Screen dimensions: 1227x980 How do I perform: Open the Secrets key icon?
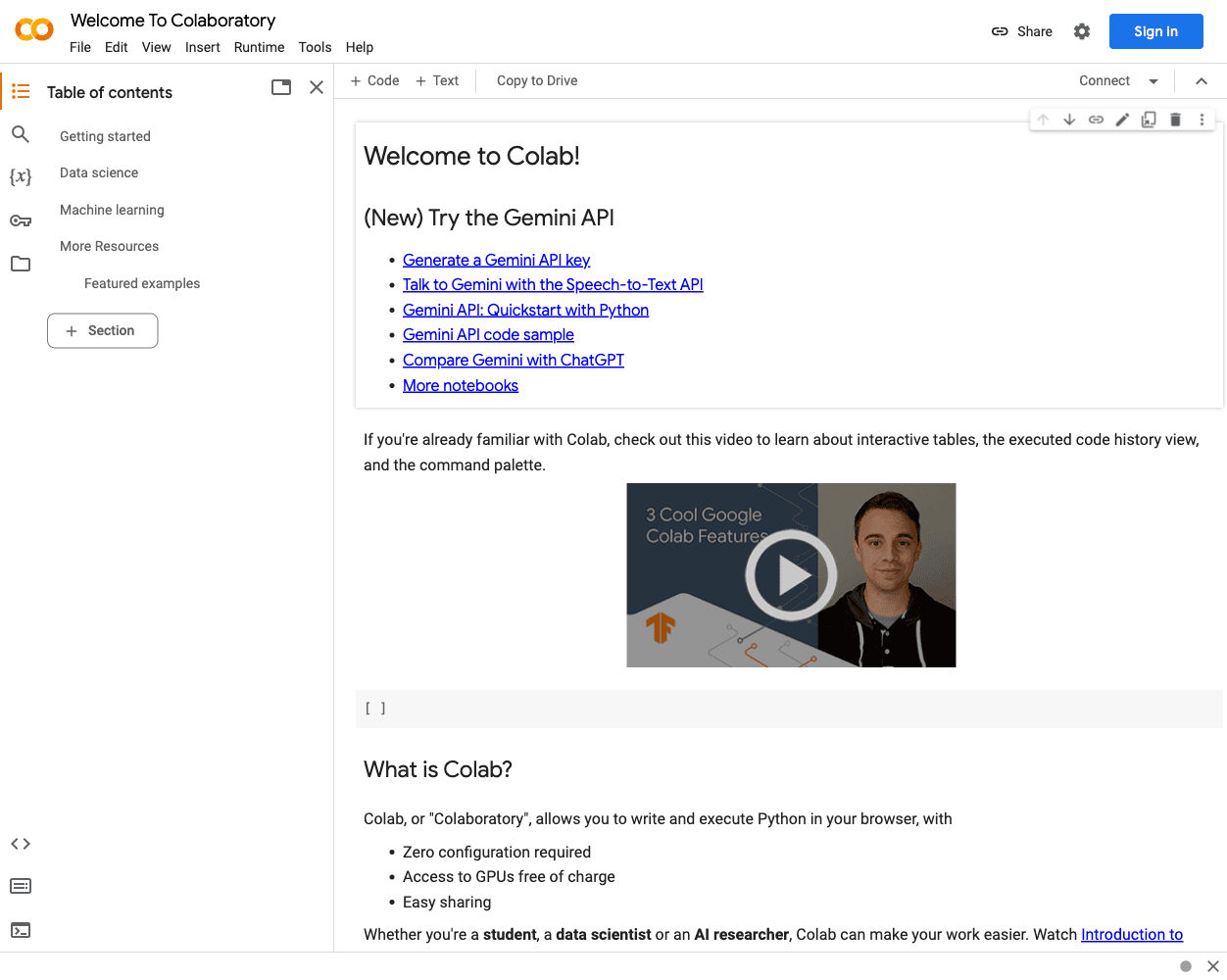point(21,220)
